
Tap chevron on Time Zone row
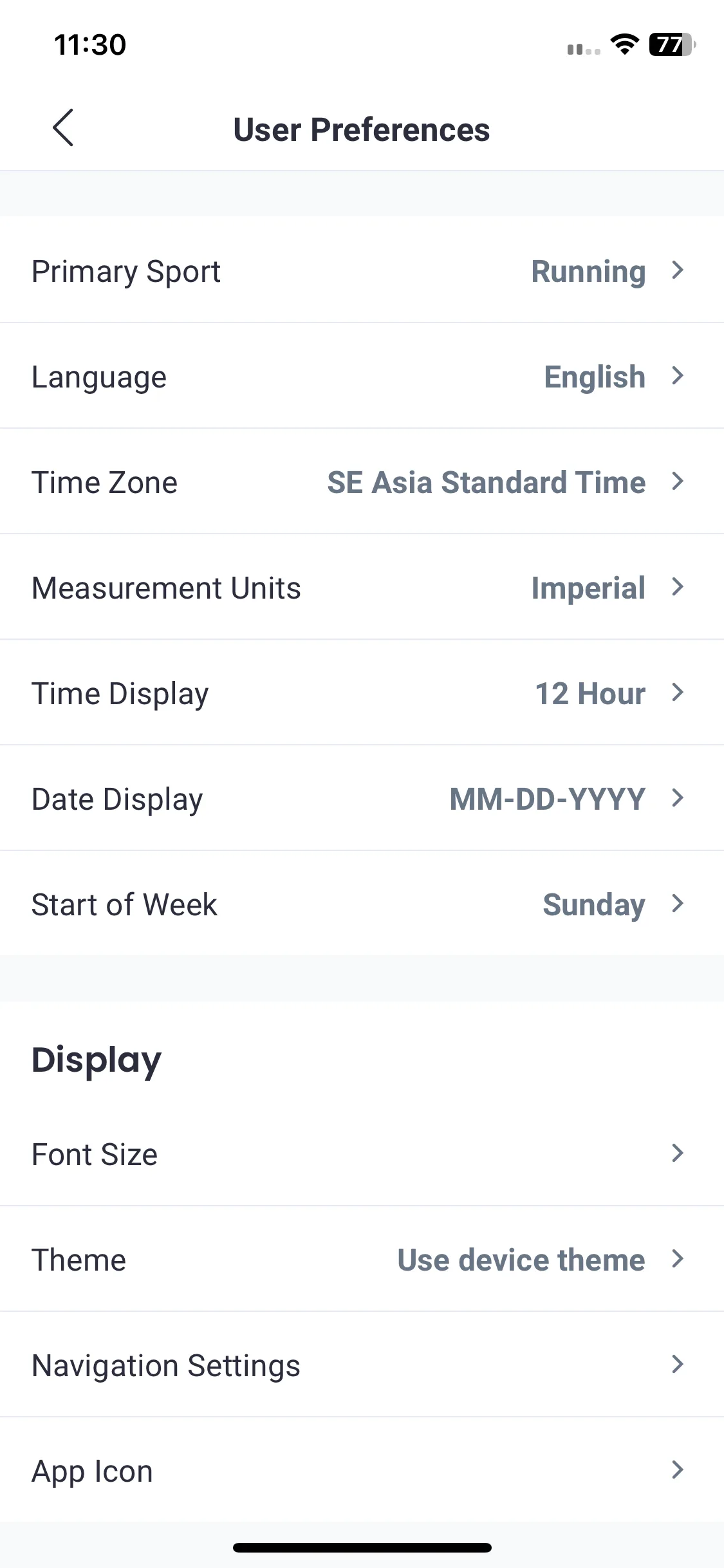677,481
